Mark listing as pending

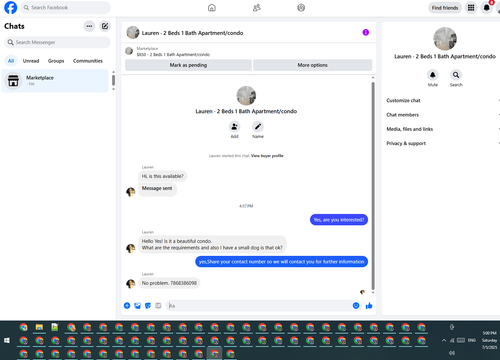click(x=188, y=65)
